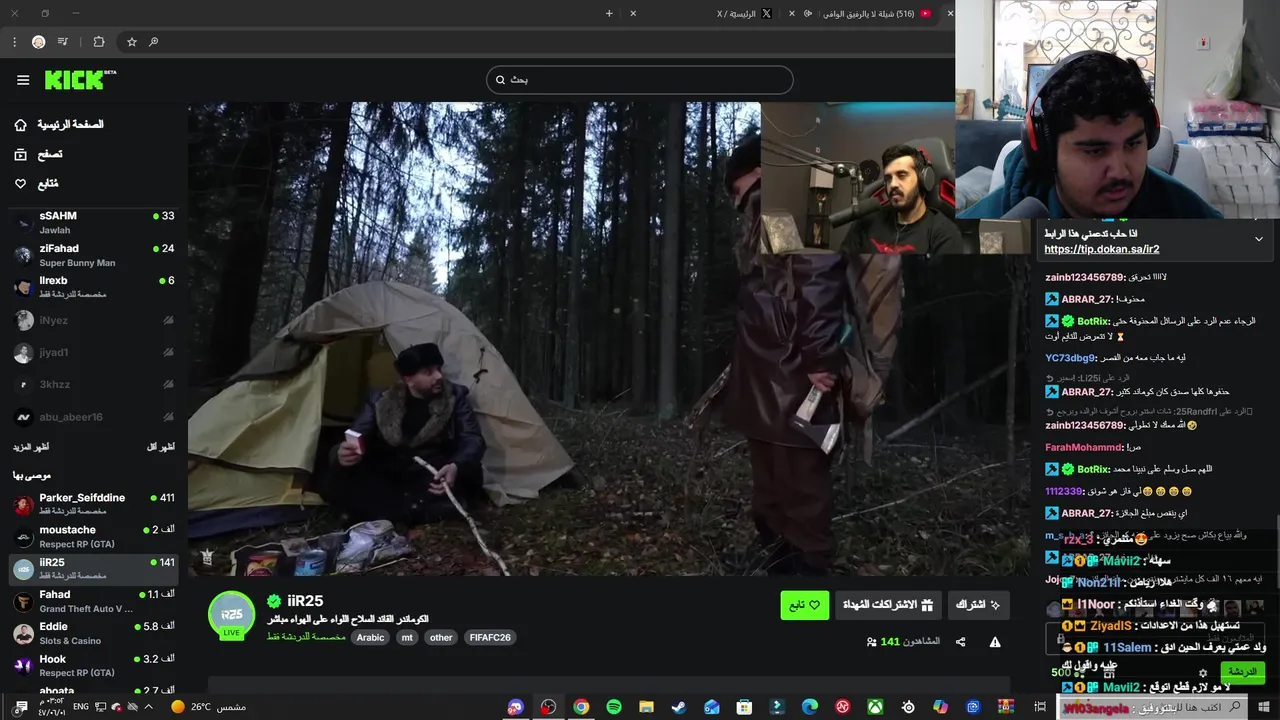Open the weather widget showing 26°C
This screenshot has width=1280, height=720.
[x=208, y=707]
